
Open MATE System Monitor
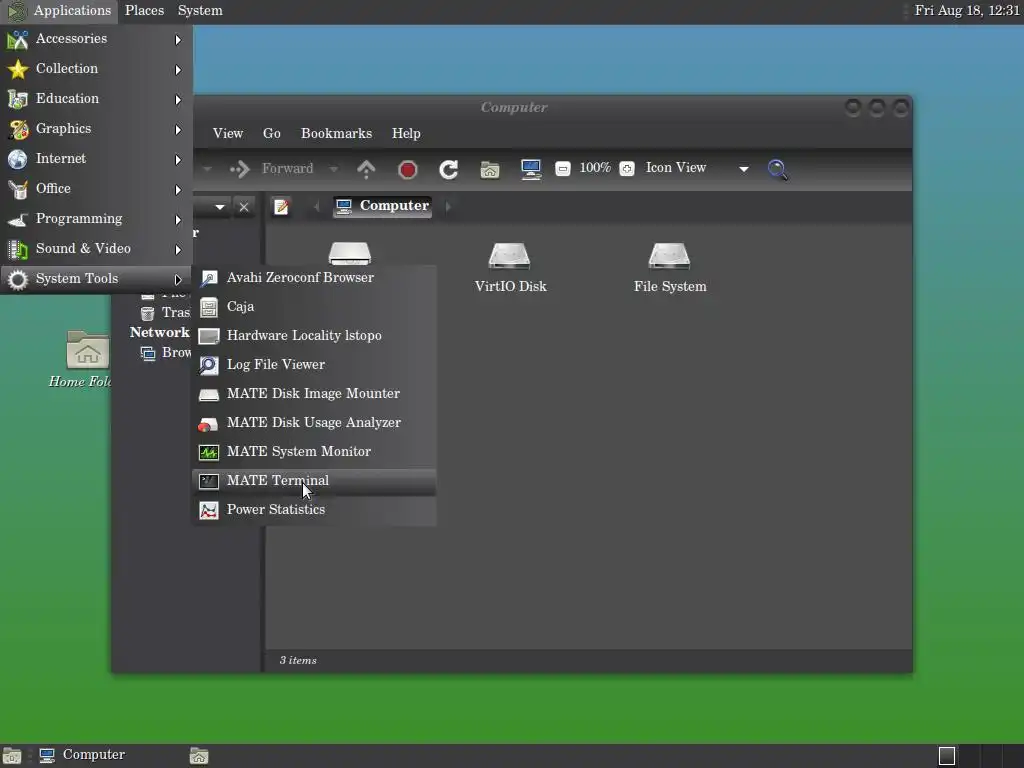click(314, 451)
